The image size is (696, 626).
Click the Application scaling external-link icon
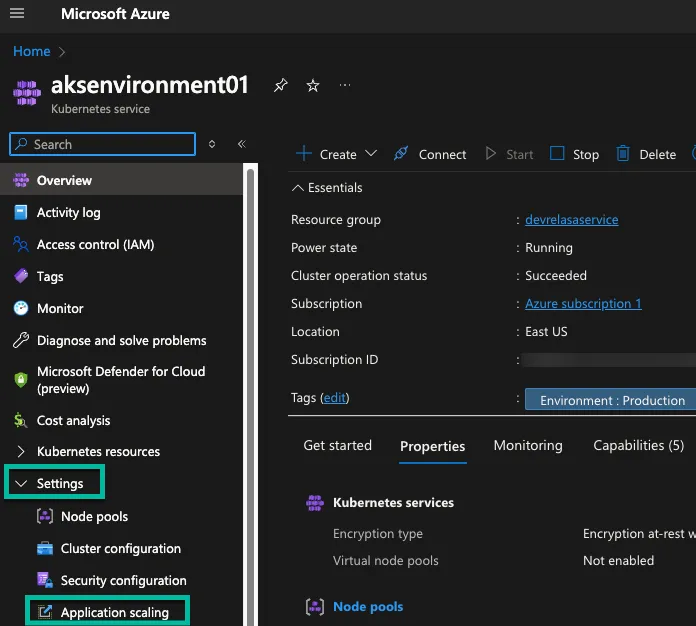pos(44,612)
